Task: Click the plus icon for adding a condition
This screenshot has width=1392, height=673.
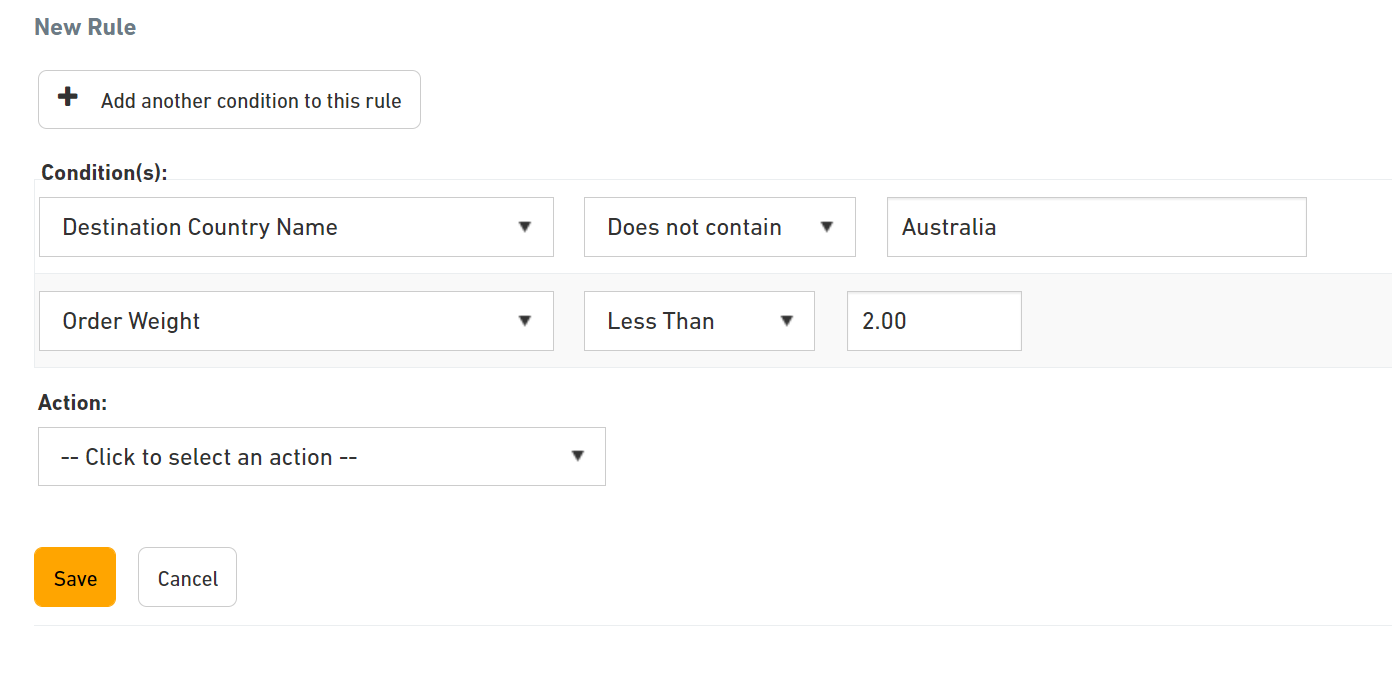Action: (x=68, y=98)
